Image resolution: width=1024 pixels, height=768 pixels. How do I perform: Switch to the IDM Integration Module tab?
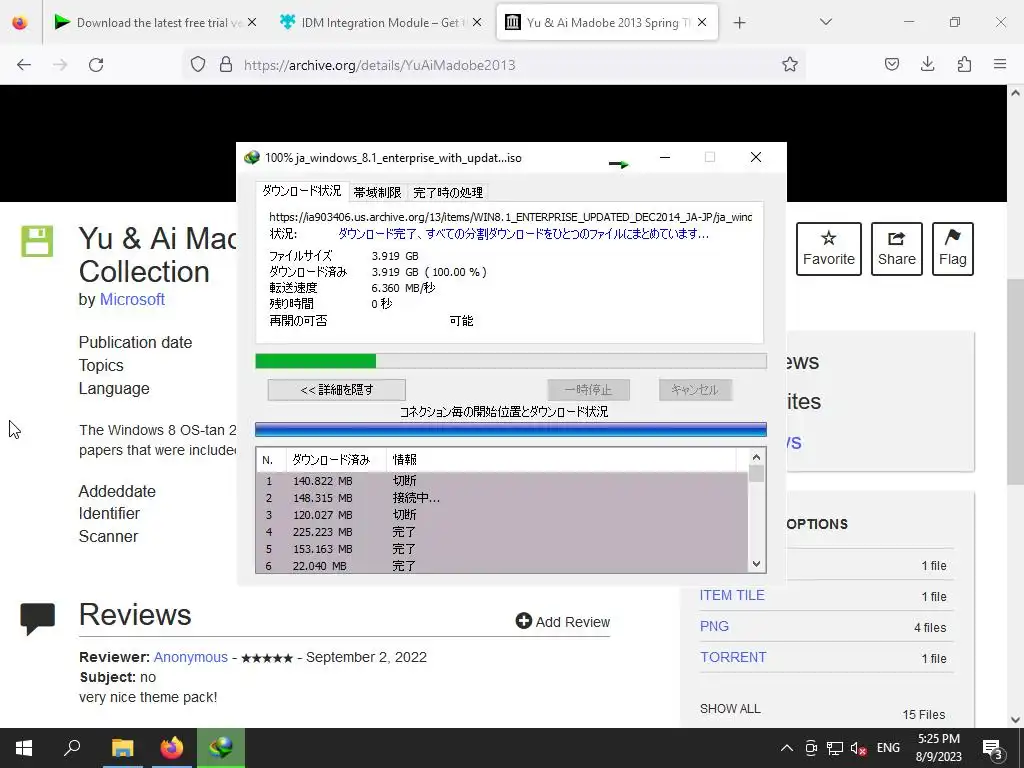pyautogui.click(x=381, y=22)
